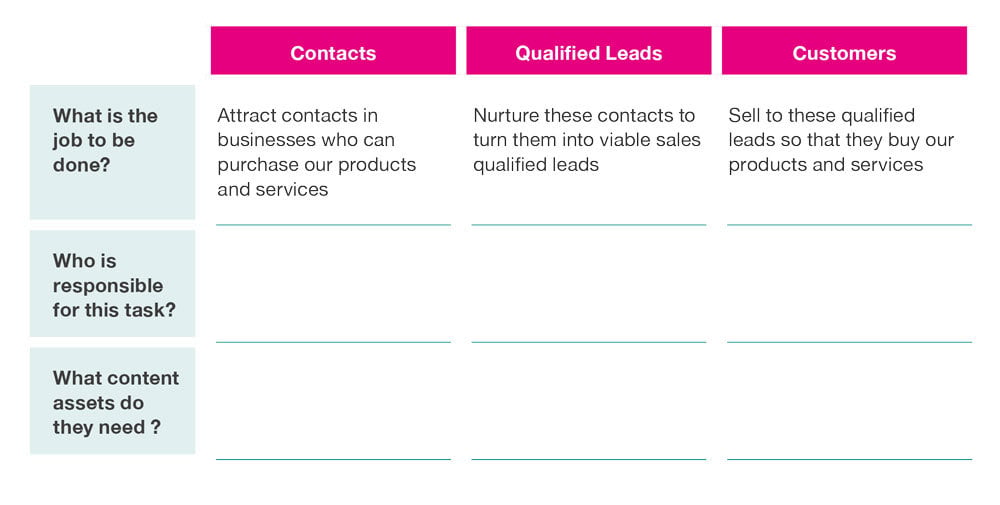This screenshot has height=505, width=1000.
Task: Click 'purchase our products' line in Contacts column
Action: [x=317, y=165]
